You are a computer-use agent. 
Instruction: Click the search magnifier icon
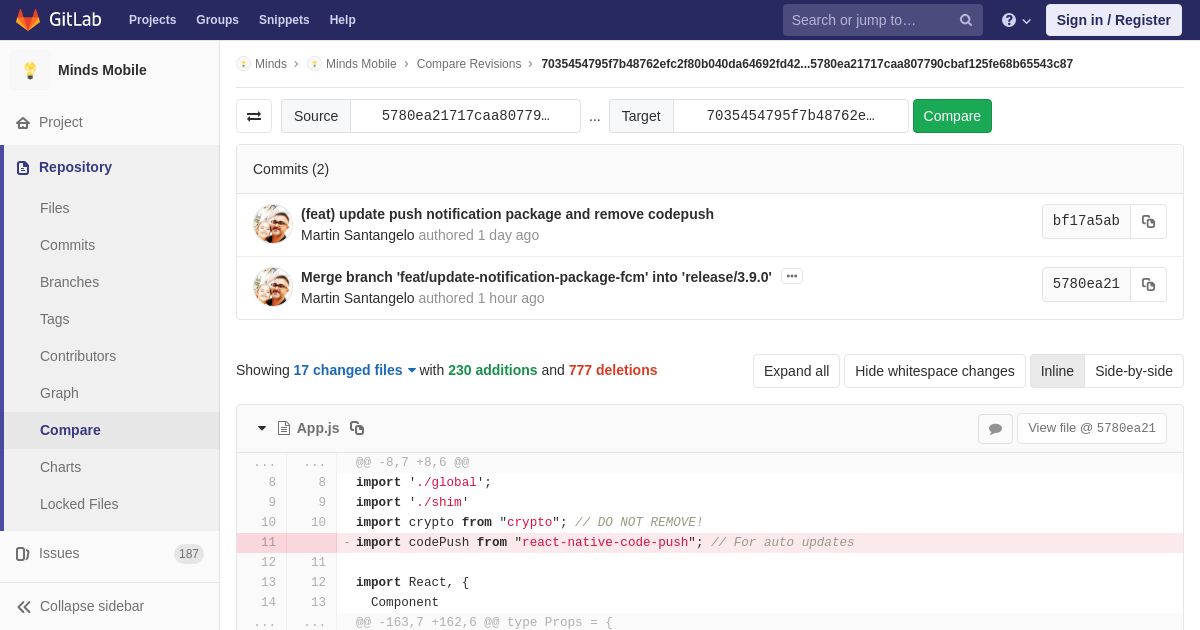pos(966,20)
